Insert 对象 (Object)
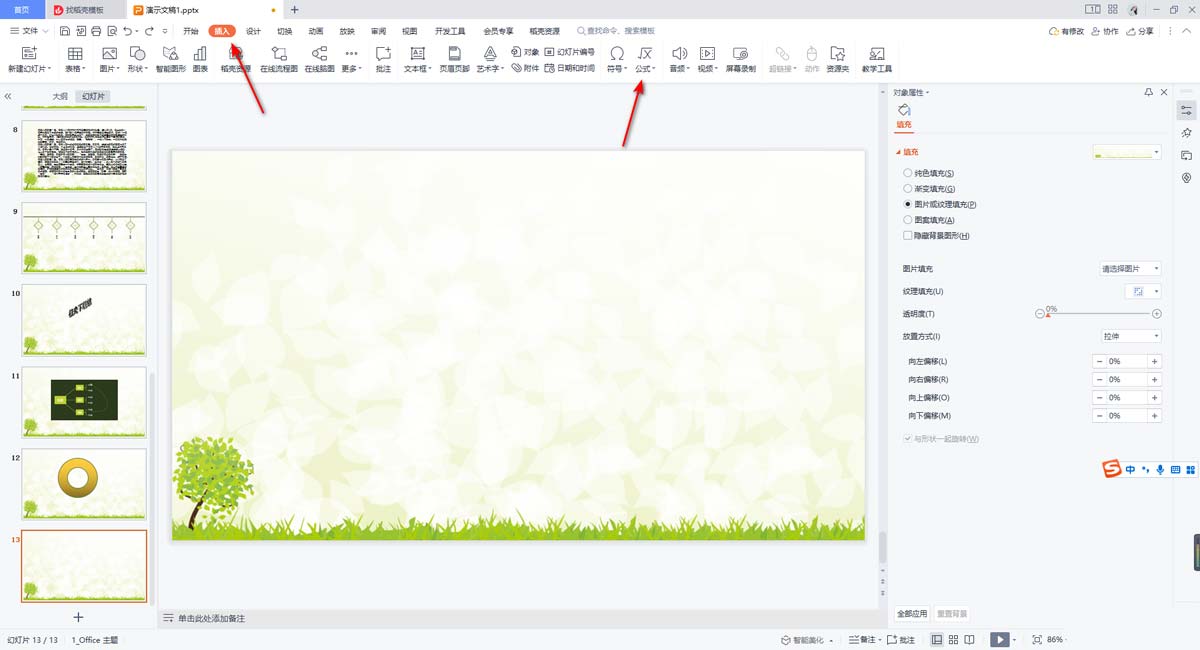The height and width of the screenshot is (650, 1200). 525,51
